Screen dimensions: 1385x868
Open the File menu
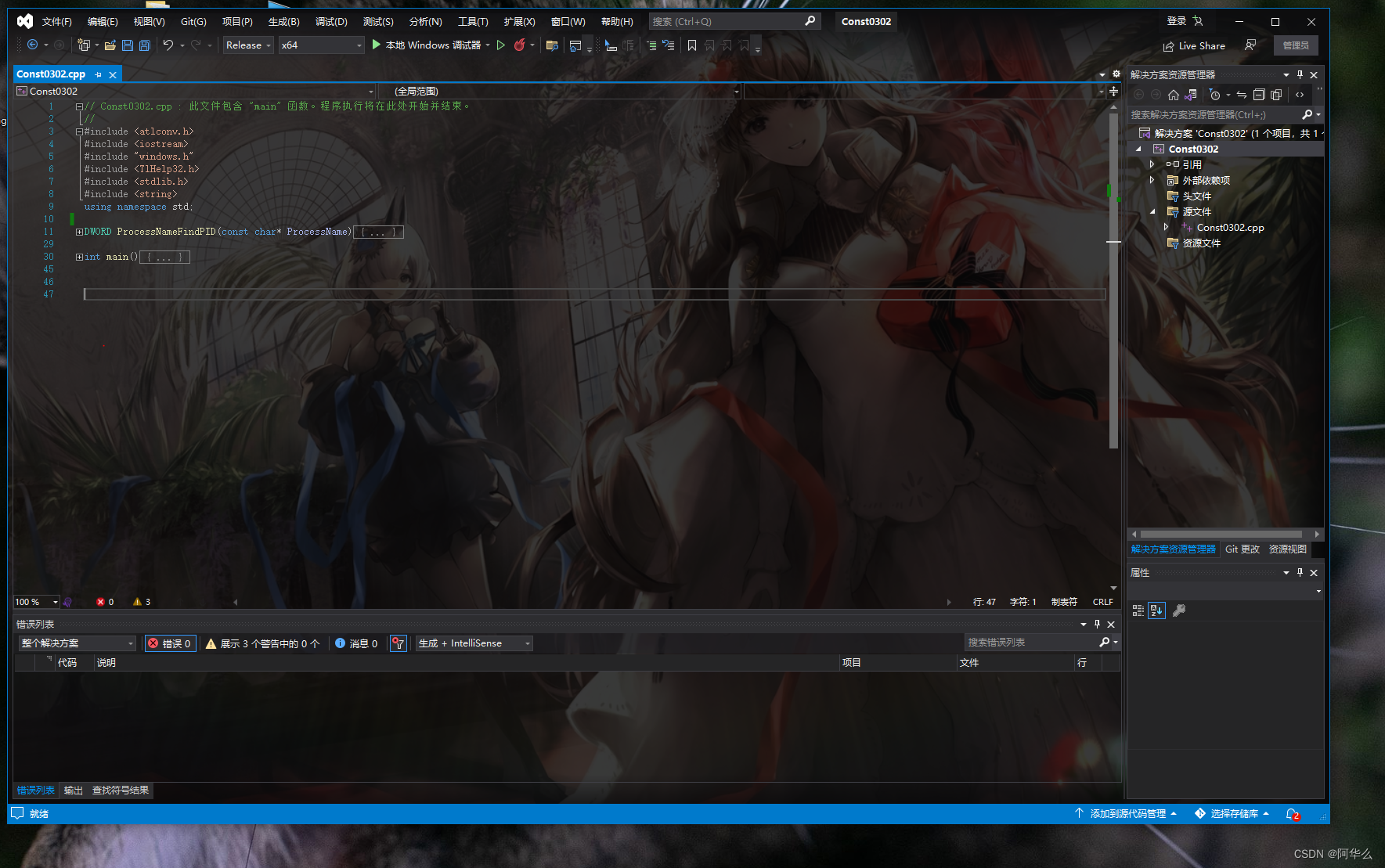56,22
